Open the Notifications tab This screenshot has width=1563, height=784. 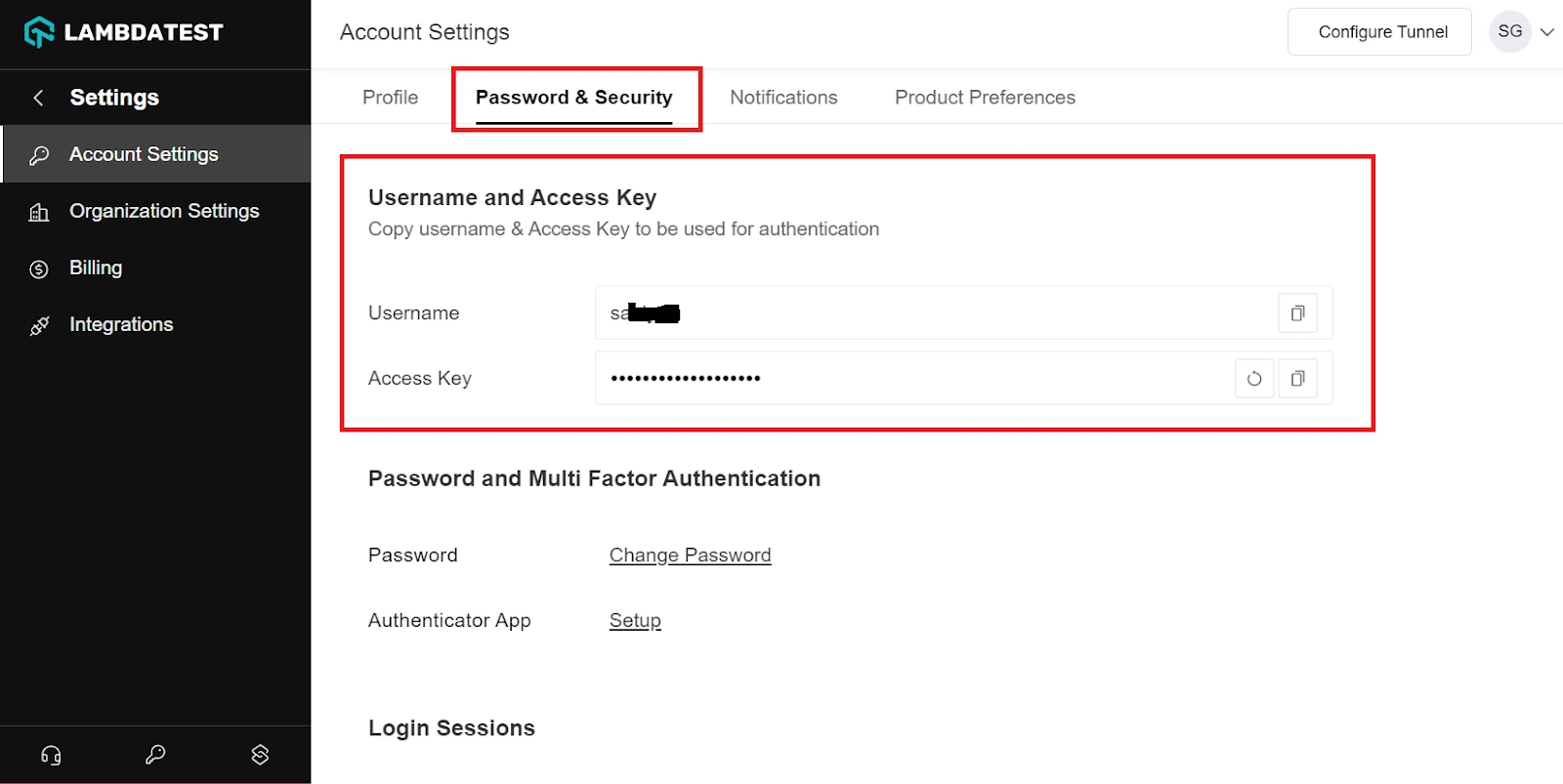(x=783, y=98)
